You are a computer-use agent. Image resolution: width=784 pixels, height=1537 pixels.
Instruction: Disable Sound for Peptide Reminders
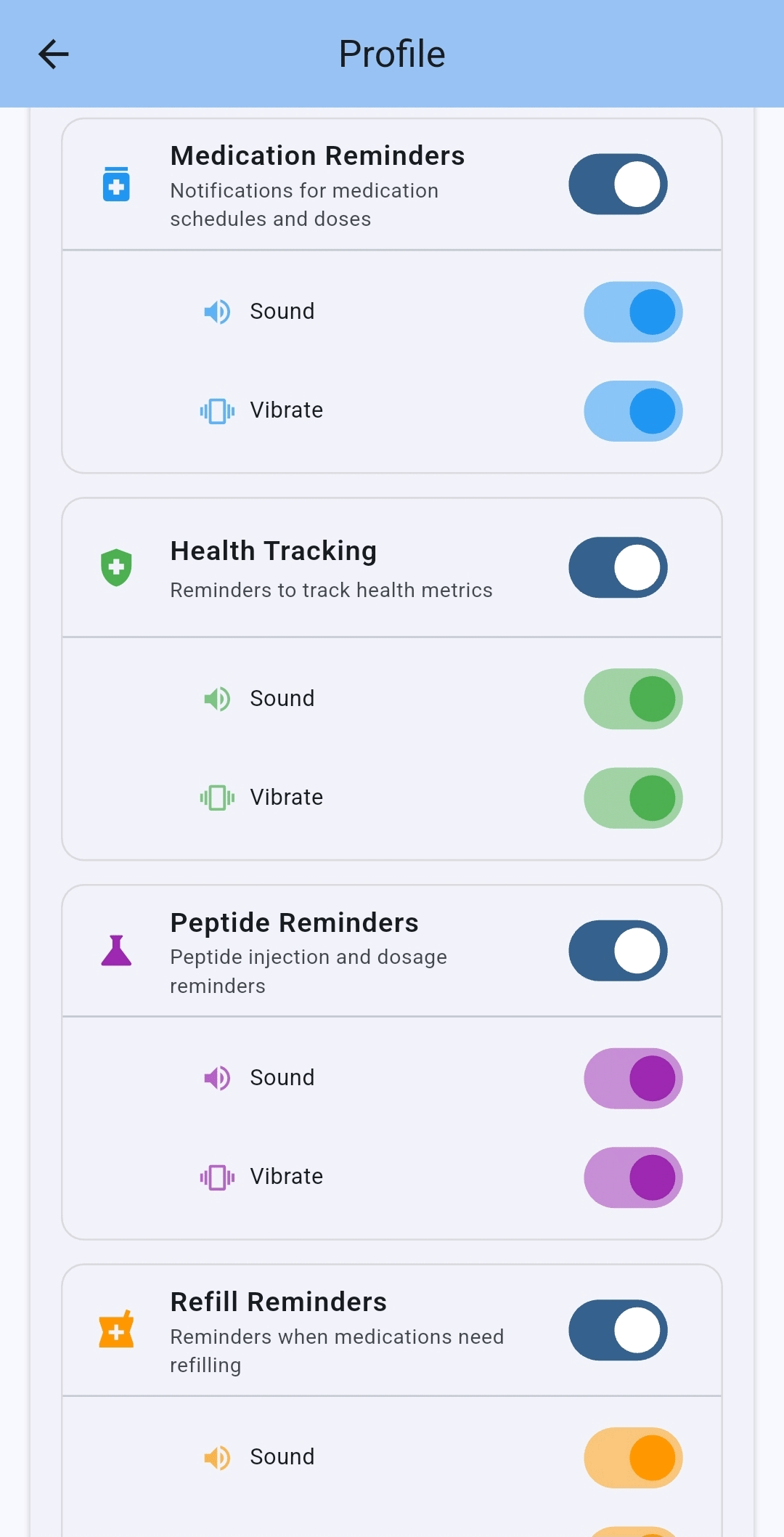[632, 1078]
